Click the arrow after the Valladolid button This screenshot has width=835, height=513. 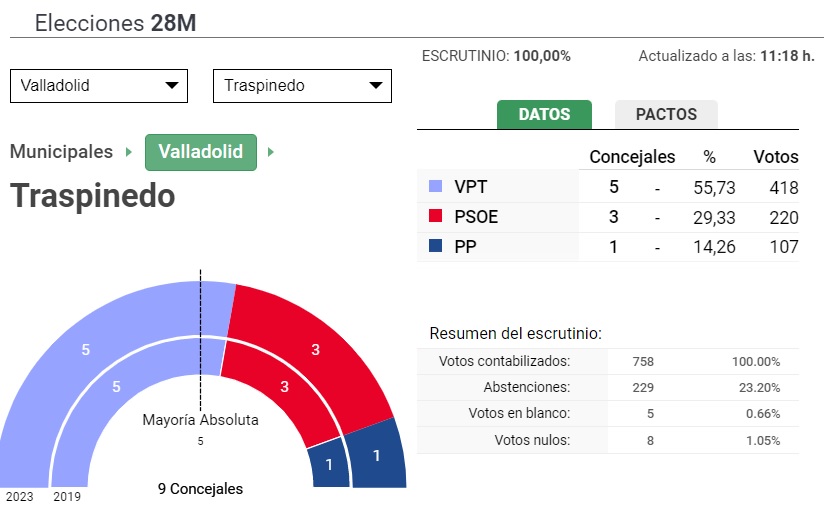point(270,153)
